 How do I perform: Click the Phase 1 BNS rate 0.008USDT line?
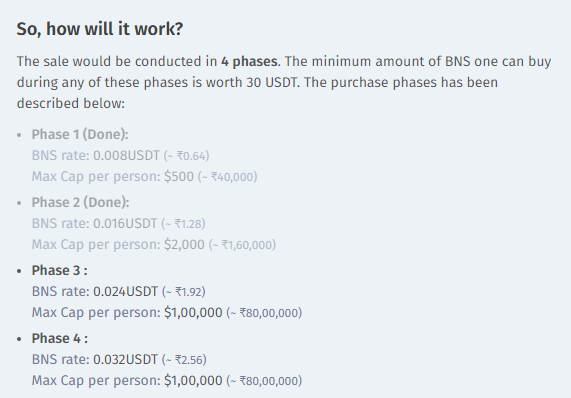(x=120, y=155)
